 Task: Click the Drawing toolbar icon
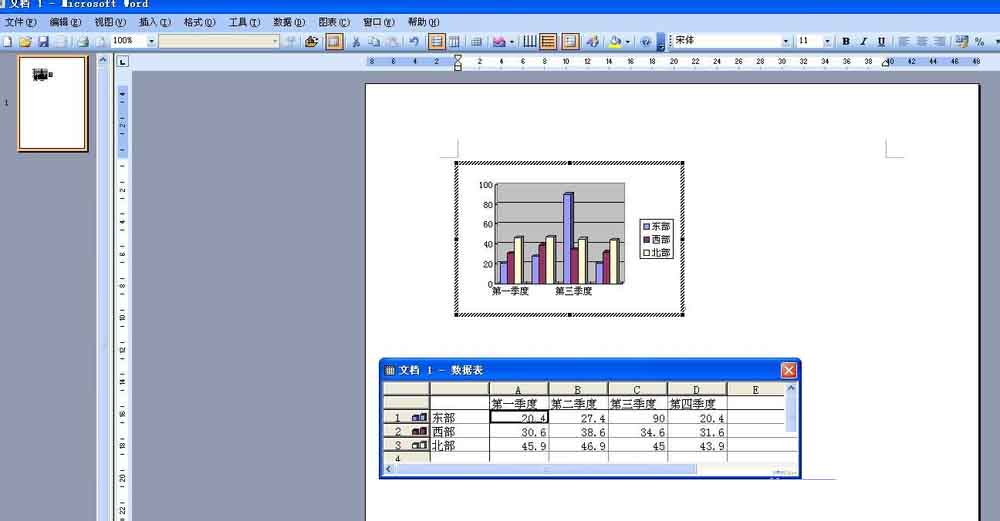pos(592,41)
